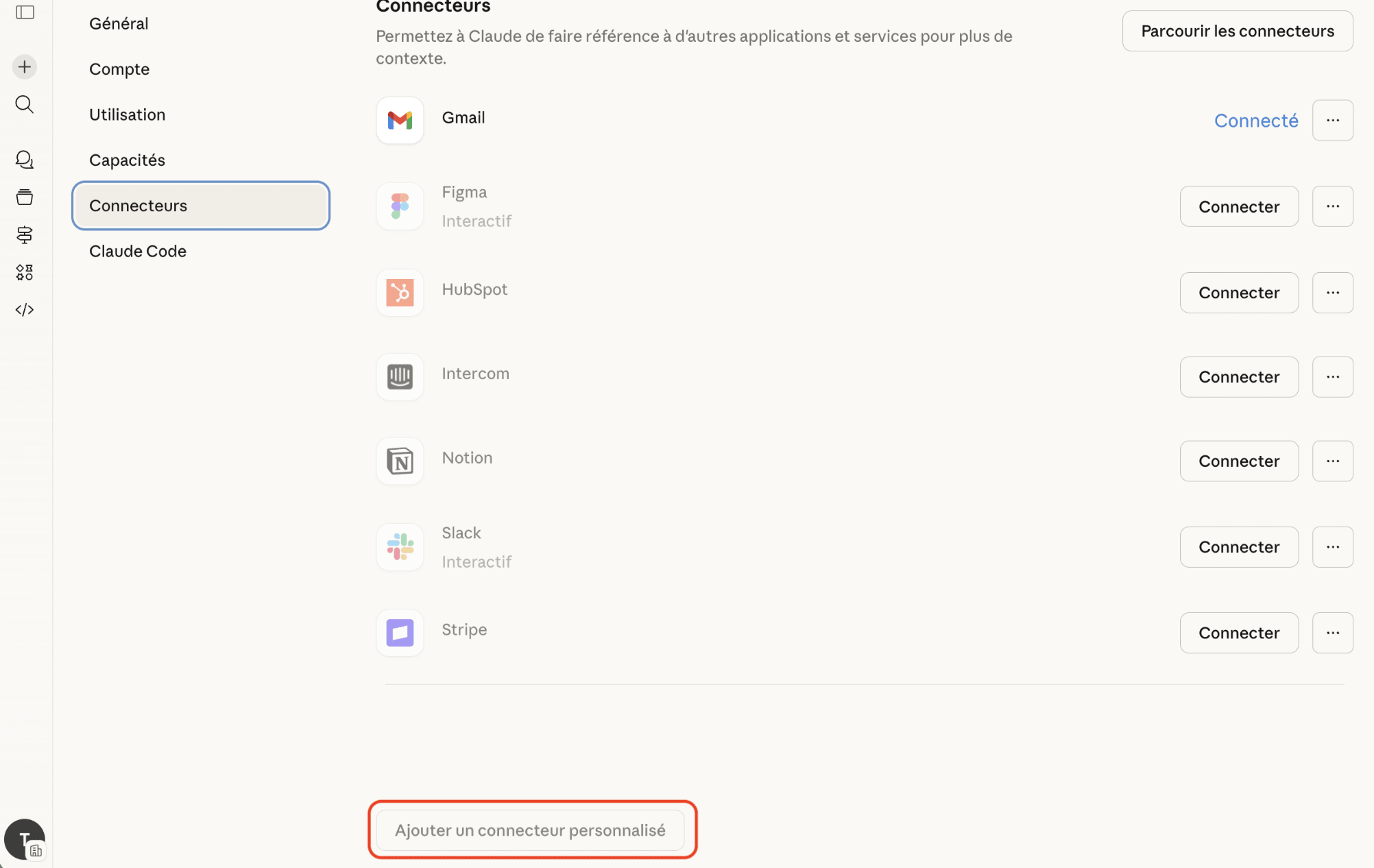This screenshot has height=868, width=1374.
Task: Click Parcourir les connecteurs button
Action: [x=1238, y=31]
